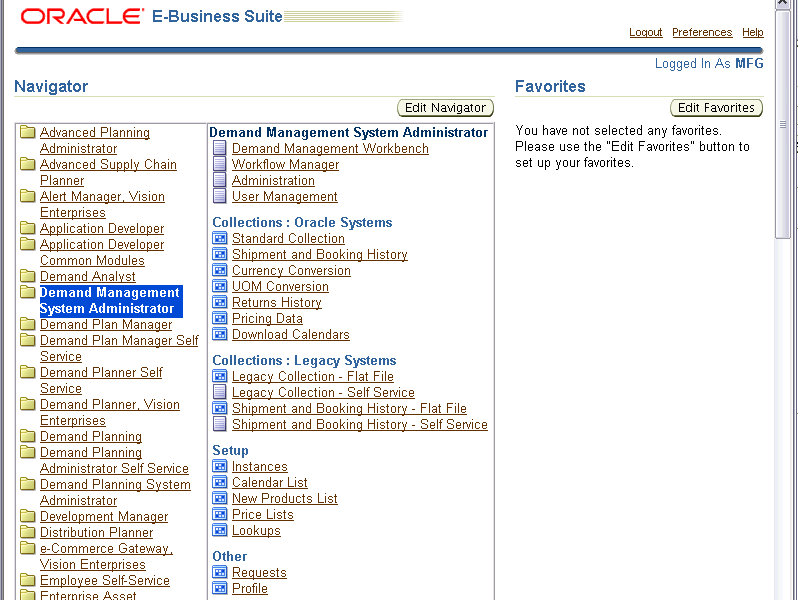798x600 pixels.
Task: Click the folder icon beside Alert Manager, Vision Enterprises
Action: [27, 196]
